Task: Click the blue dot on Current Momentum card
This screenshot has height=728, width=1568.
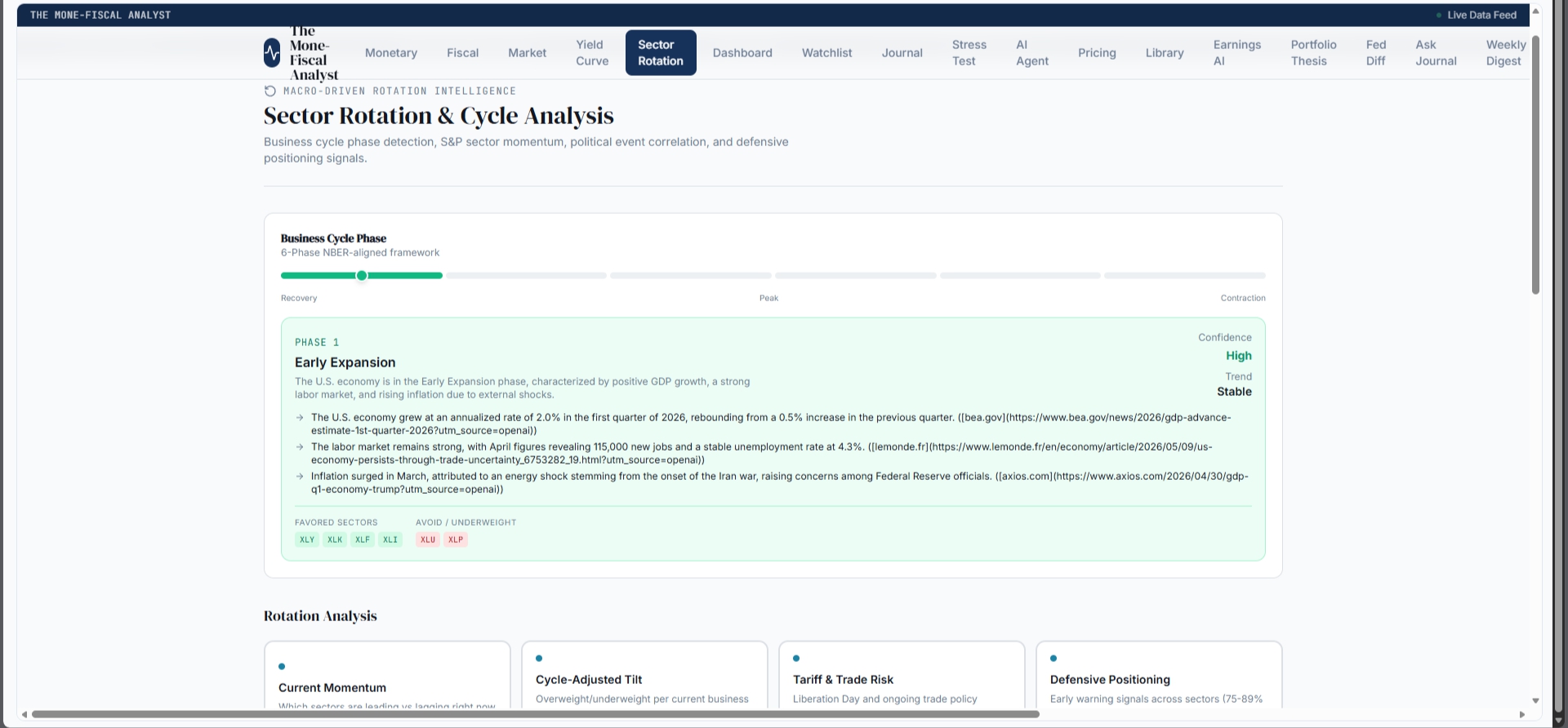Action: coord(282,667)
